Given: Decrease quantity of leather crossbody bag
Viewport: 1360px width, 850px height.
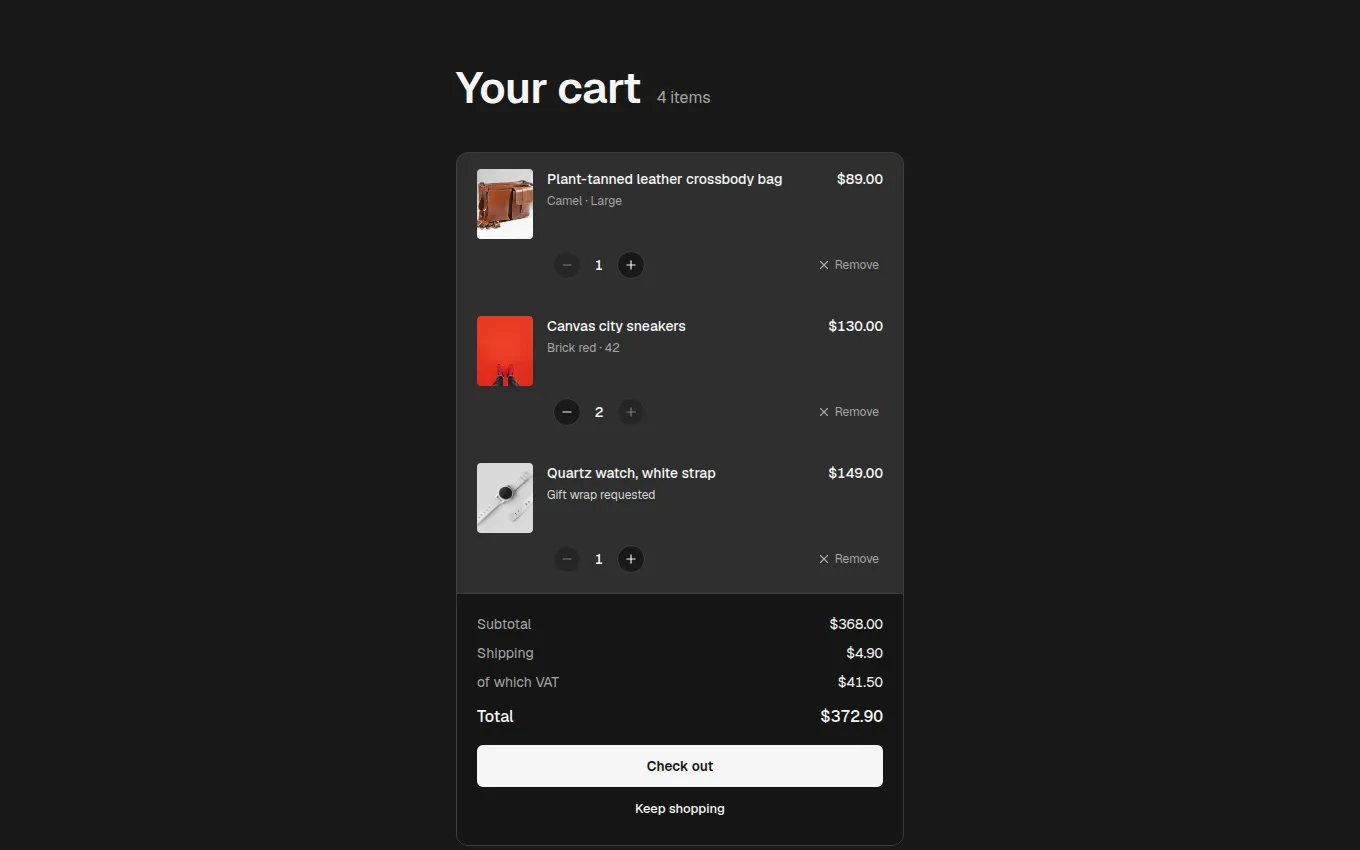Looking at the screenshot, I should click(567, 265).
